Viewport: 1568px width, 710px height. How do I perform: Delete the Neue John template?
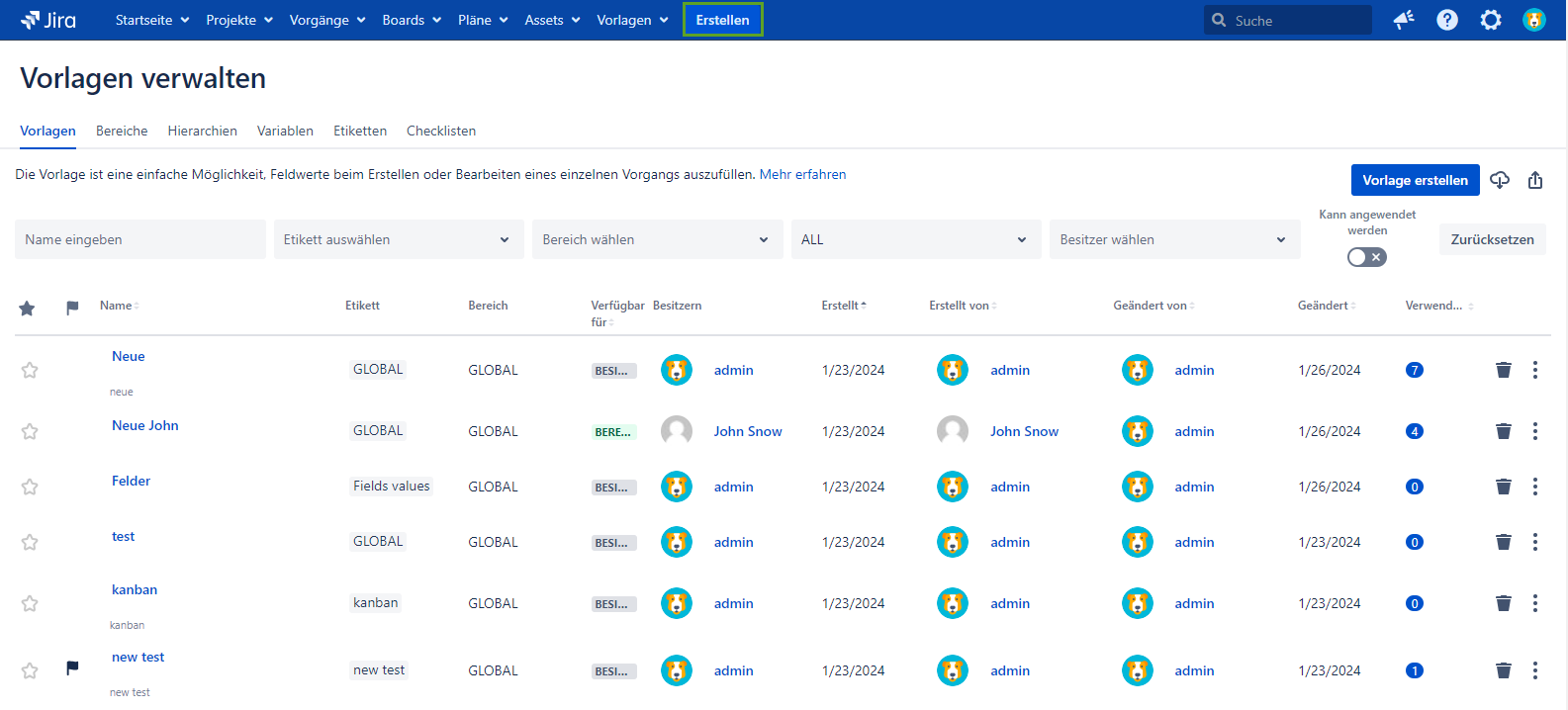tap(1503, 431)
